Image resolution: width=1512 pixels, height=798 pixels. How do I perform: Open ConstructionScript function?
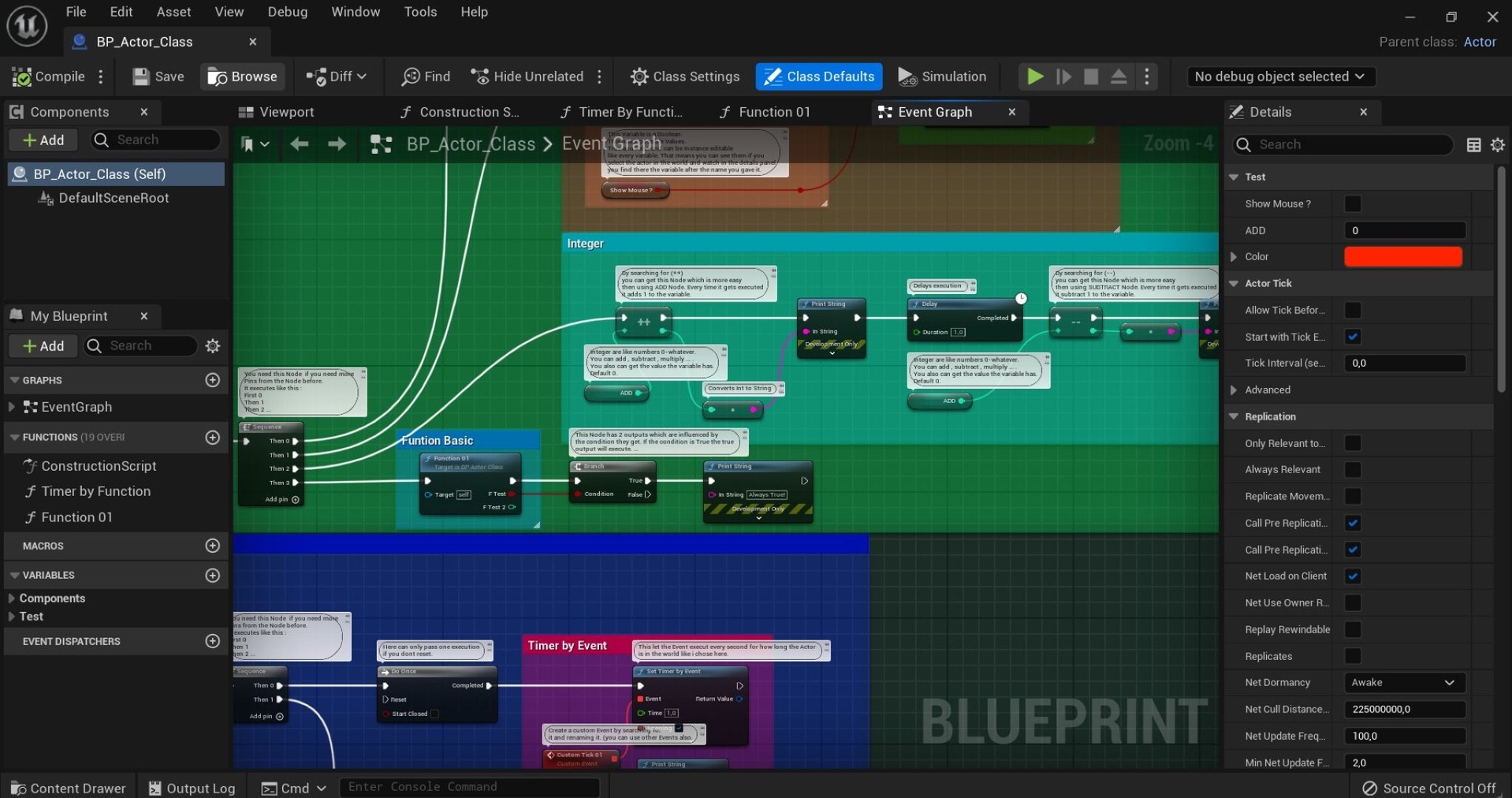click(x=99, y=466)
